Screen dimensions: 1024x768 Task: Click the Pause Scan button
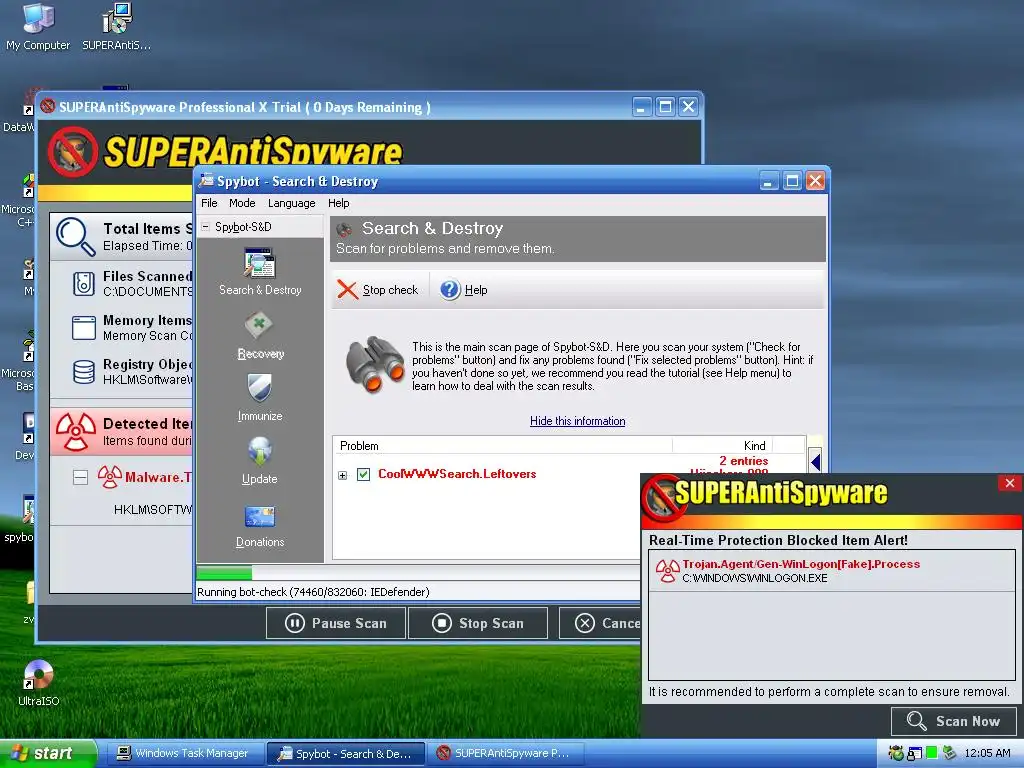pos(336,623)
